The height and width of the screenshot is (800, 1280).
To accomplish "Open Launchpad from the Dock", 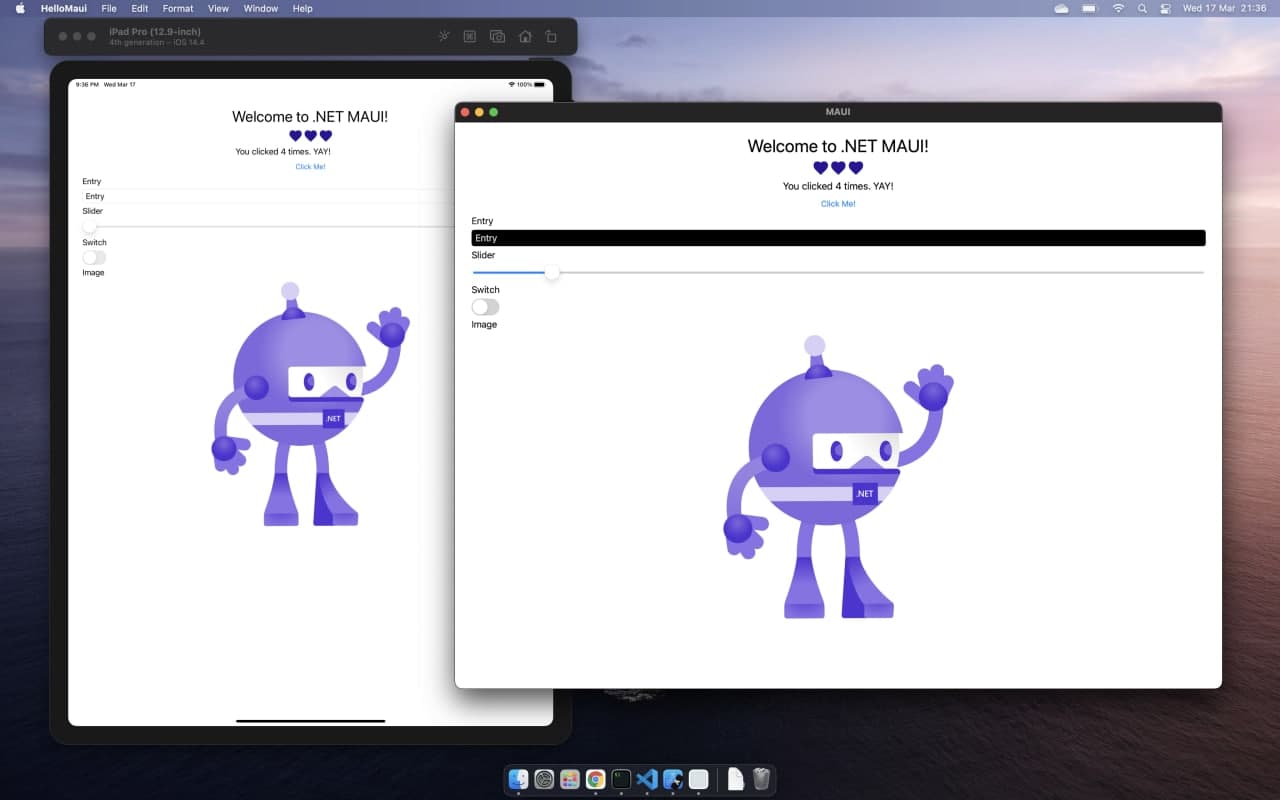I will (570, 779).
